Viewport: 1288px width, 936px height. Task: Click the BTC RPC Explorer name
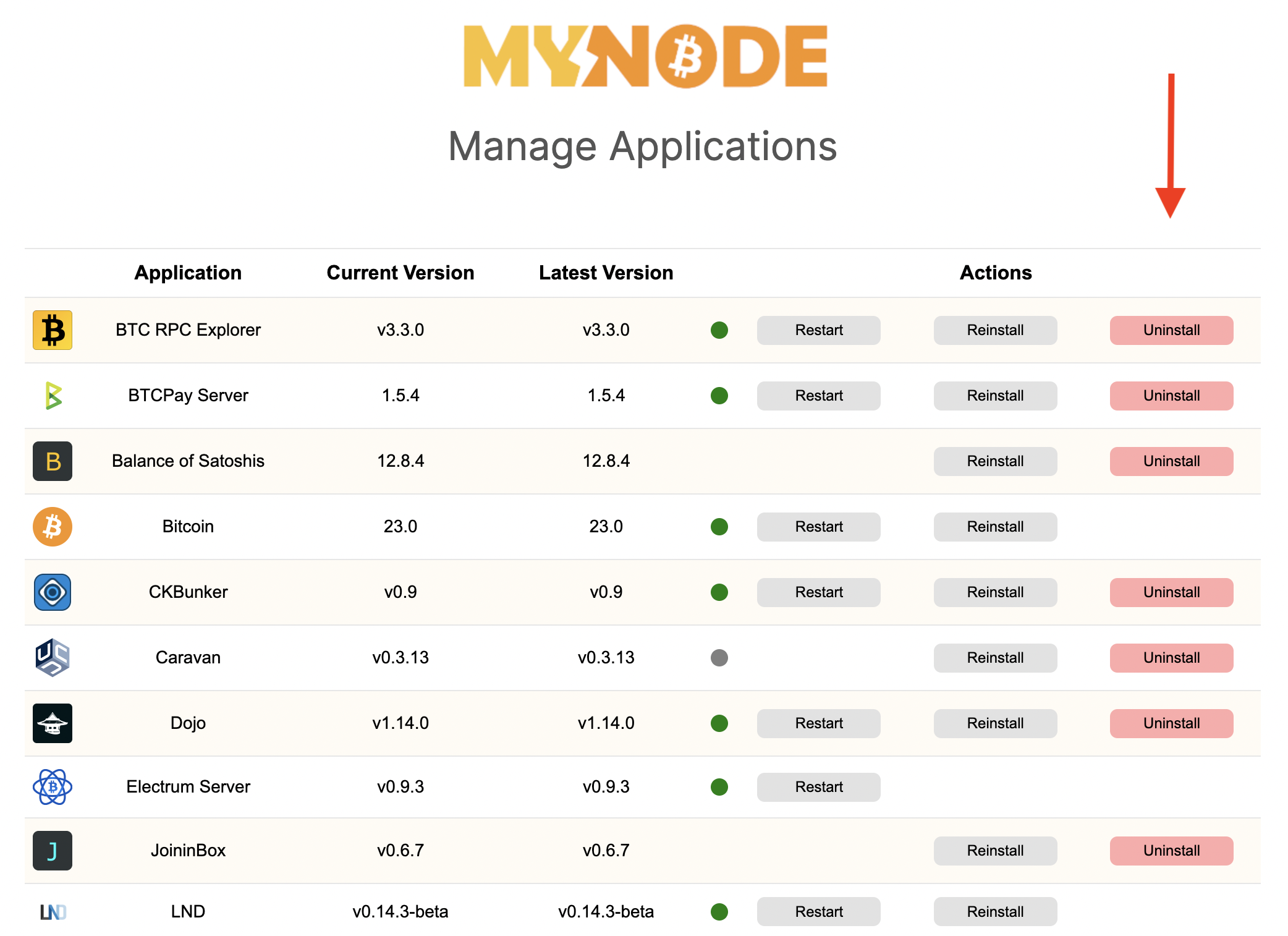click(x=188, y=330)
